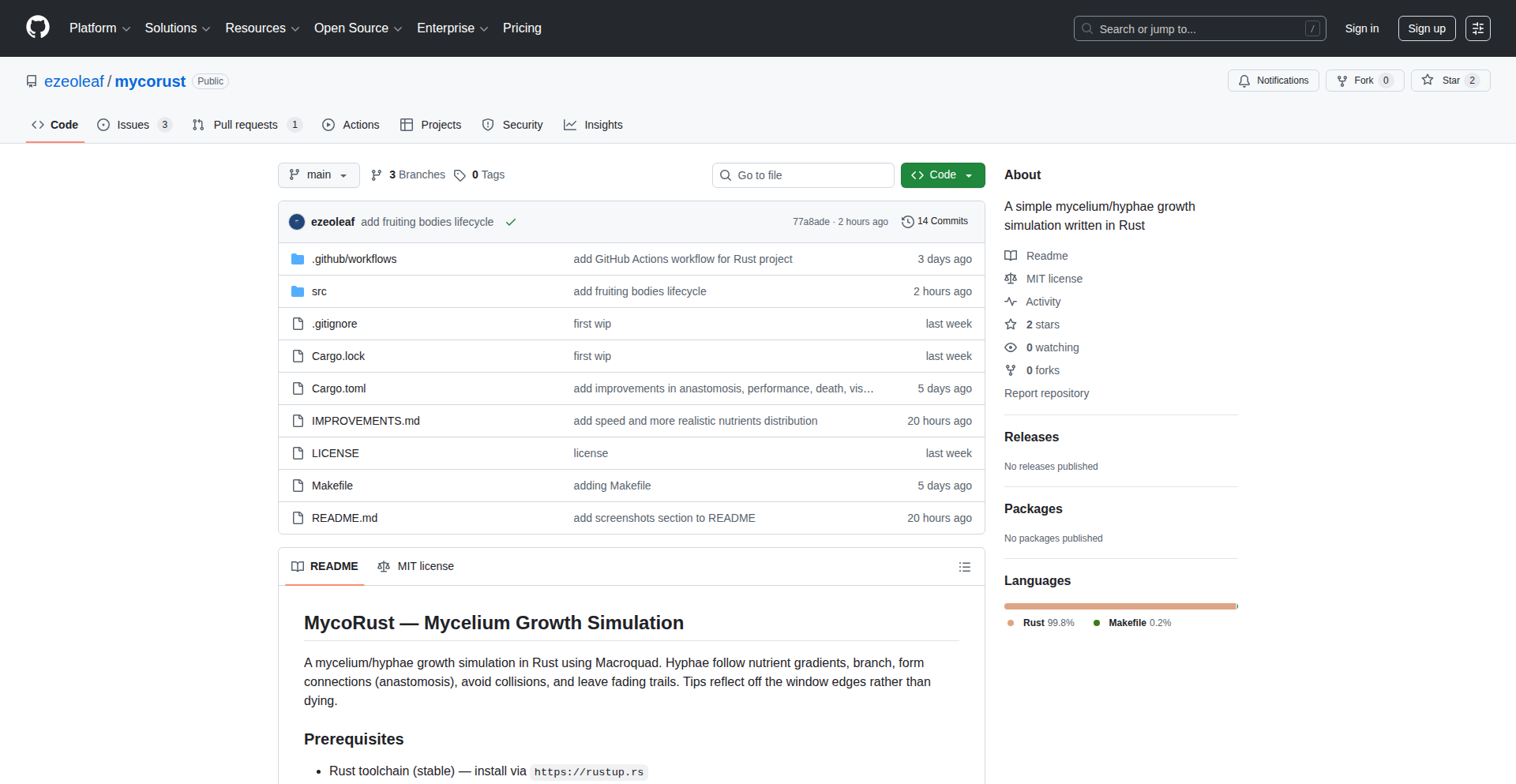Click the green commit status checkmark

point(511,223)
